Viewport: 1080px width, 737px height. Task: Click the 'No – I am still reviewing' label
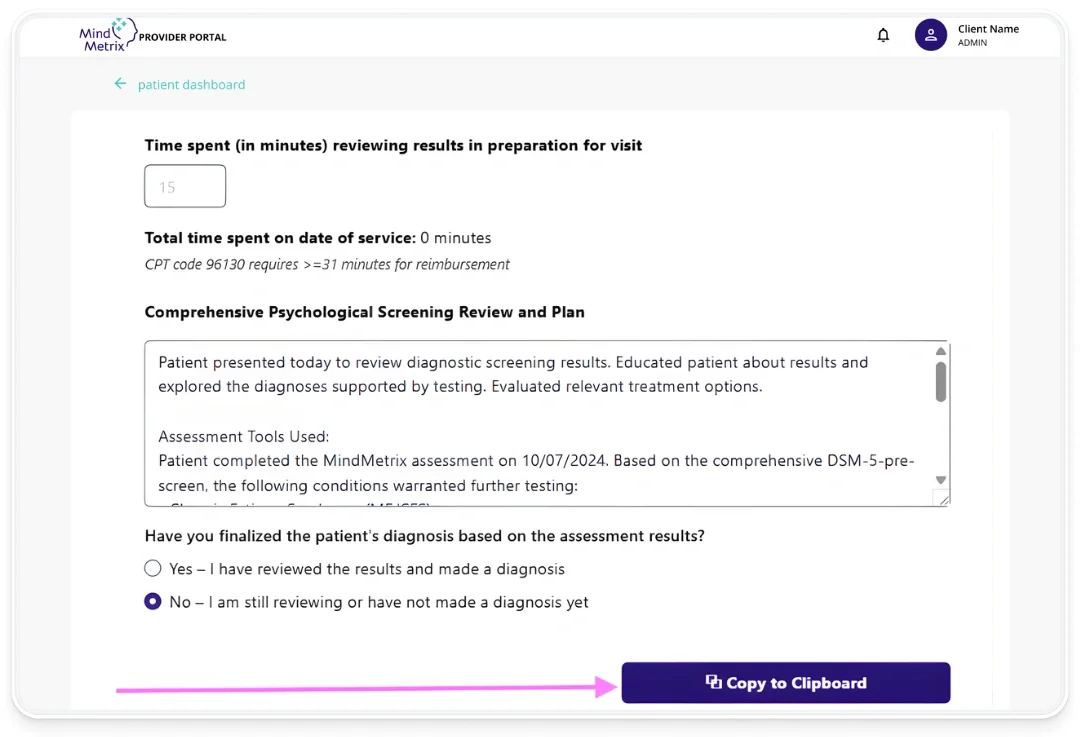tap(379, 602)
